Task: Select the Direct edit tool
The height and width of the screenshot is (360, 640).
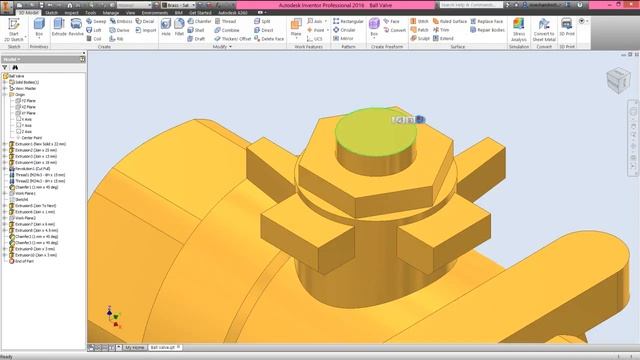Action: (263, 30)
